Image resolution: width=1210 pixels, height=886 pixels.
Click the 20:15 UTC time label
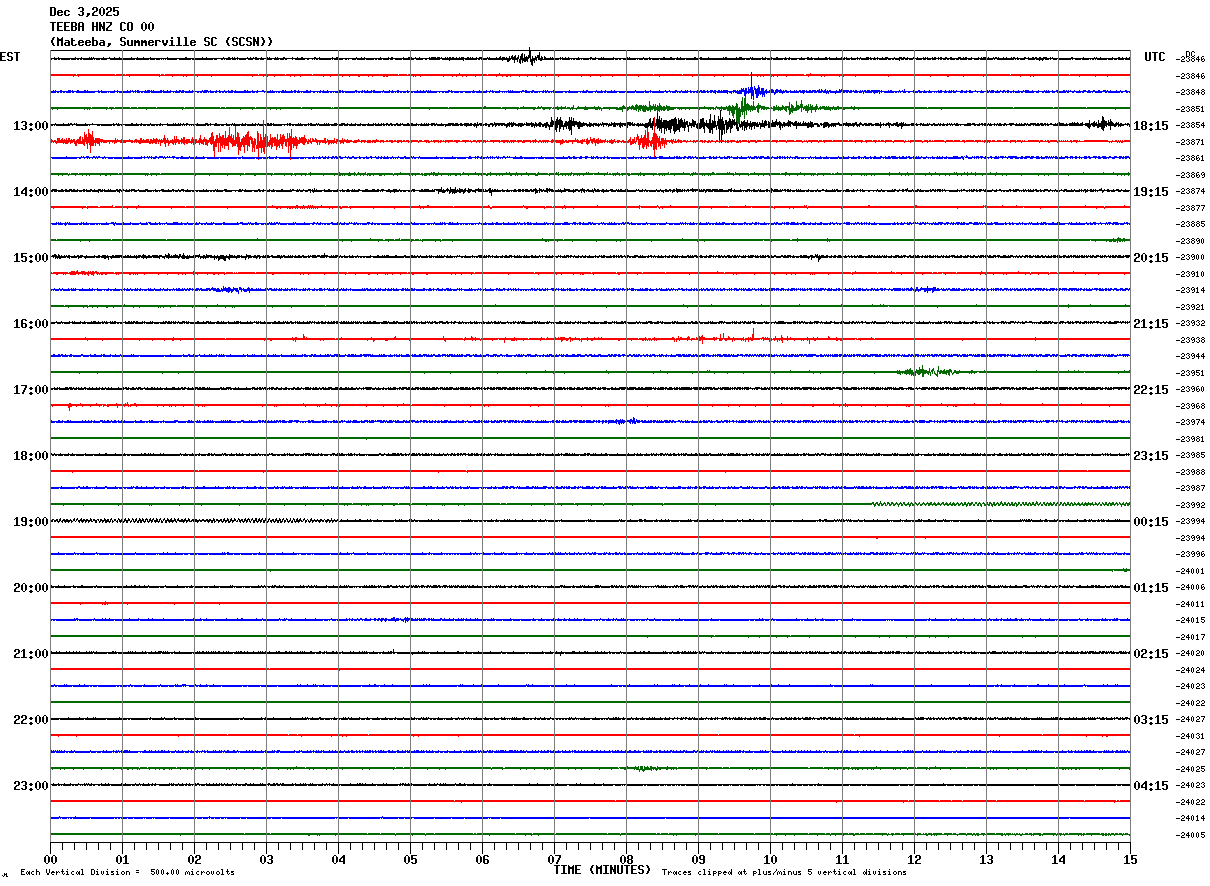coord(1151,258)
